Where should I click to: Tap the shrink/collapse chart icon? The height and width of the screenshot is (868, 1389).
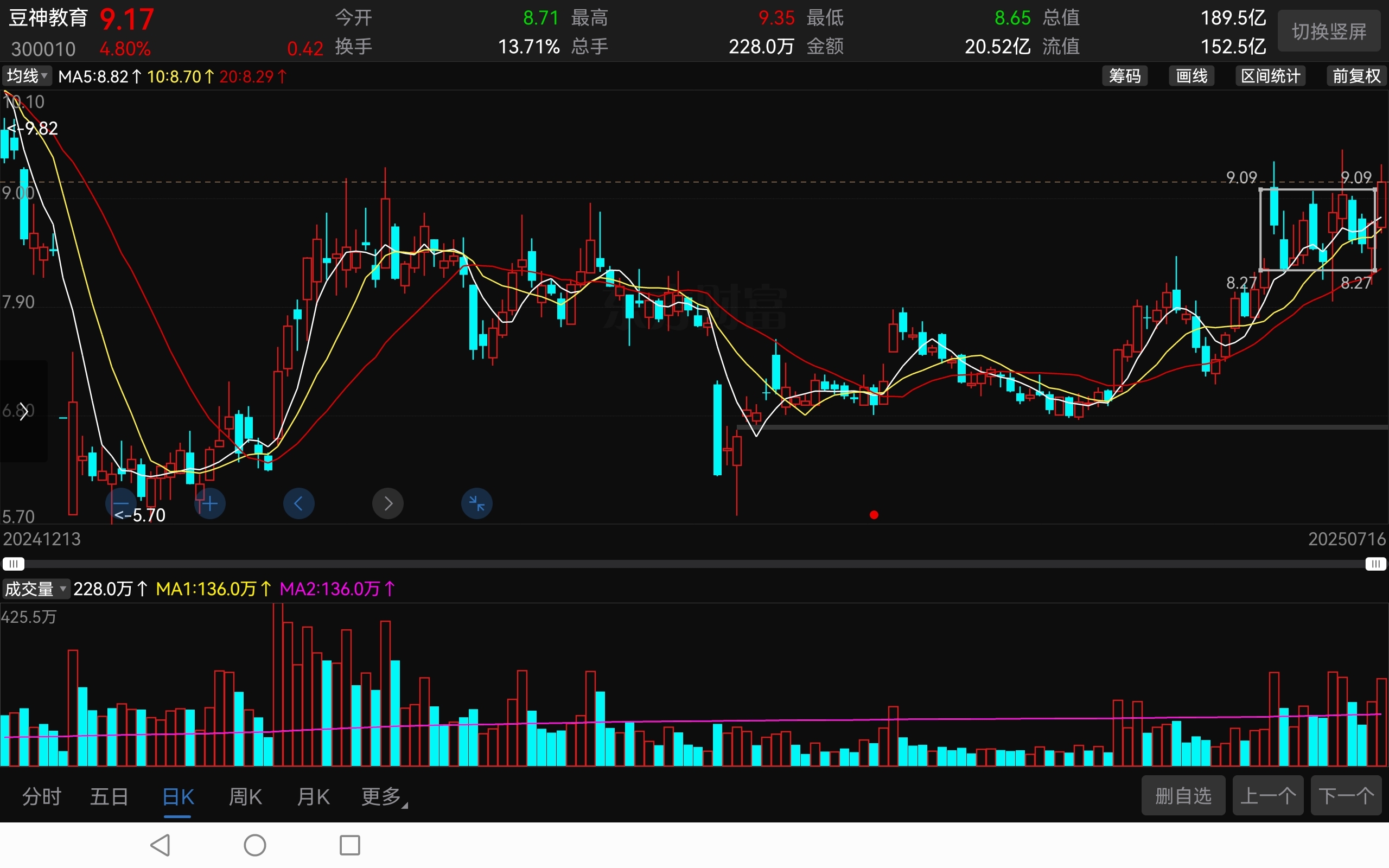click(x=476, y=503)
